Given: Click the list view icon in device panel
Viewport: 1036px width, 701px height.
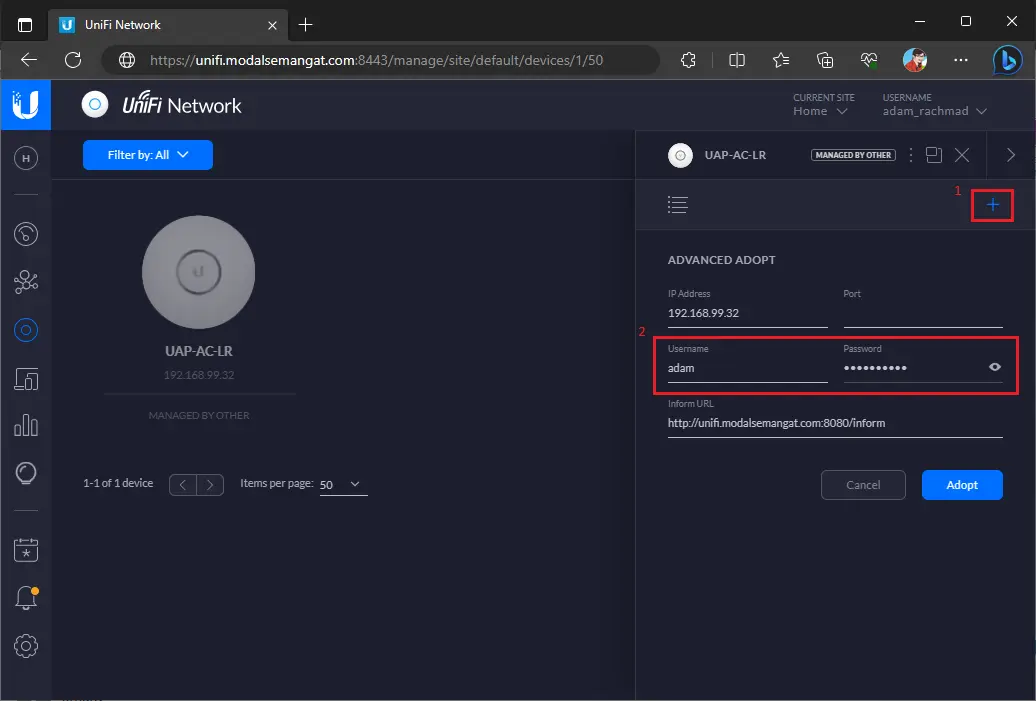Looking at the screenshot, I should (677, 205).
